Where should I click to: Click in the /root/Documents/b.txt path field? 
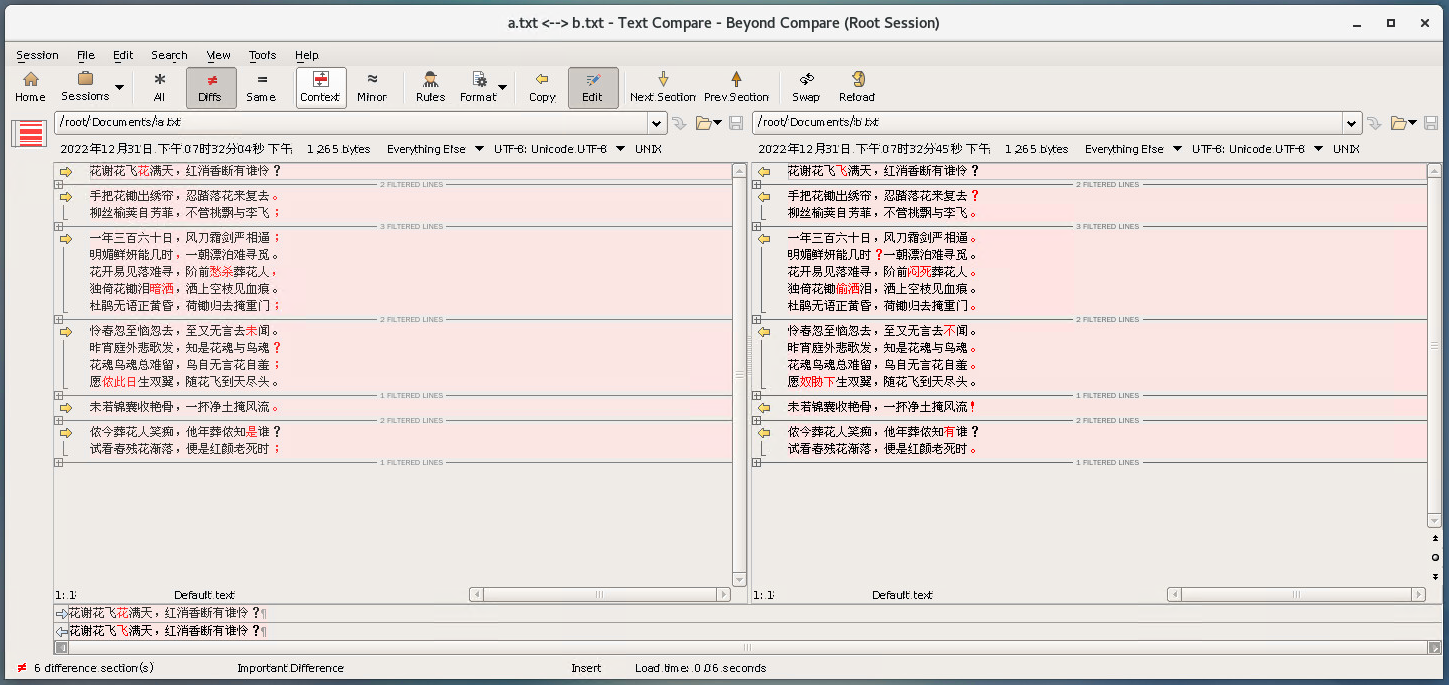coord(1047,123)
